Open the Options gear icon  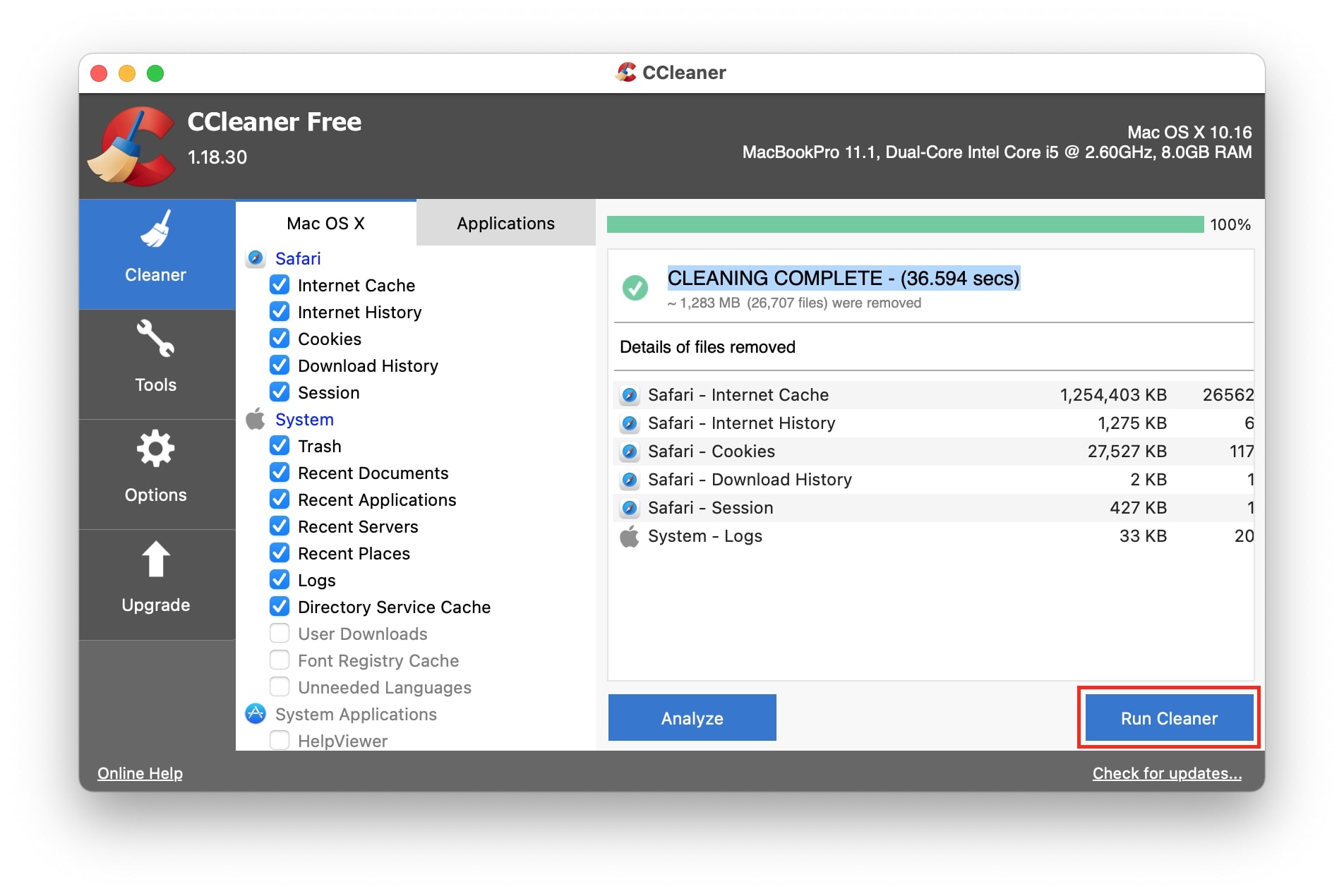155,449
